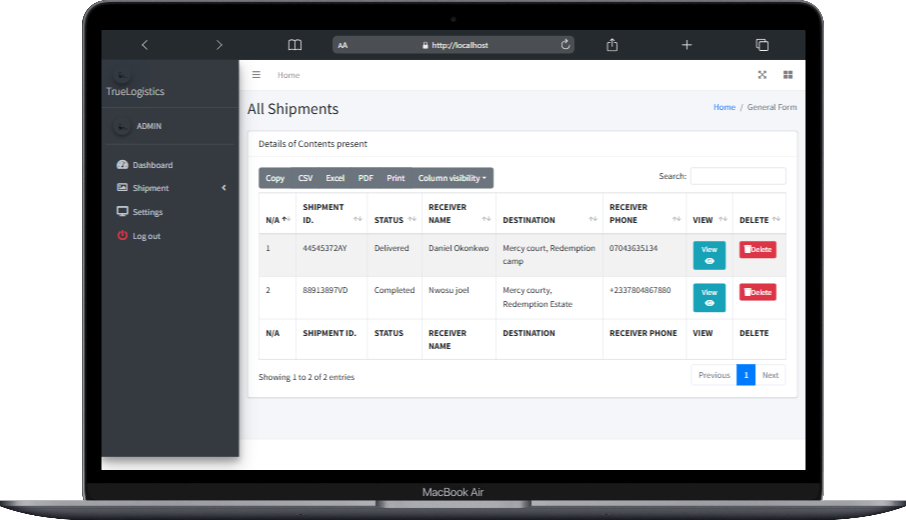This screenshot has width=906, height=520.
Task: Open the grid apps icon in header
Action: pos(787,75)
